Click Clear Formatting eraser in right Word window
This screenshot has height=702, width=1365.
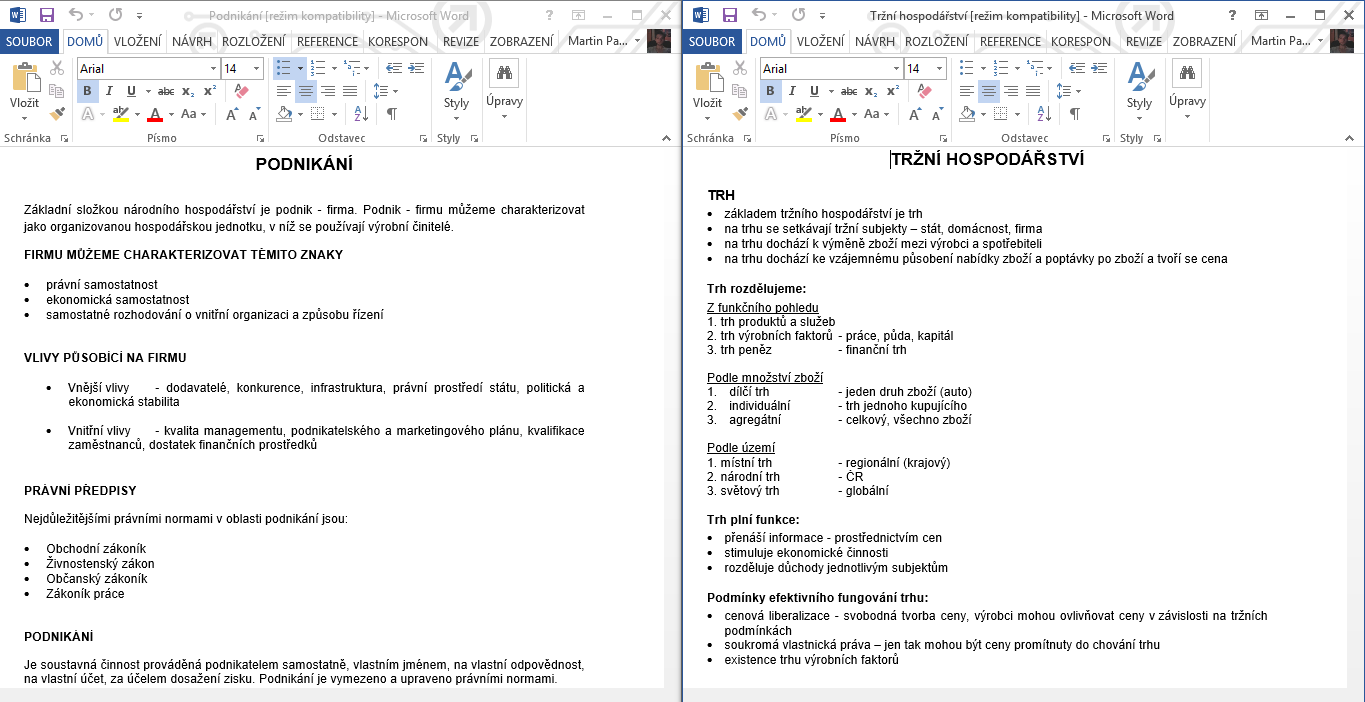pos(923,91)
